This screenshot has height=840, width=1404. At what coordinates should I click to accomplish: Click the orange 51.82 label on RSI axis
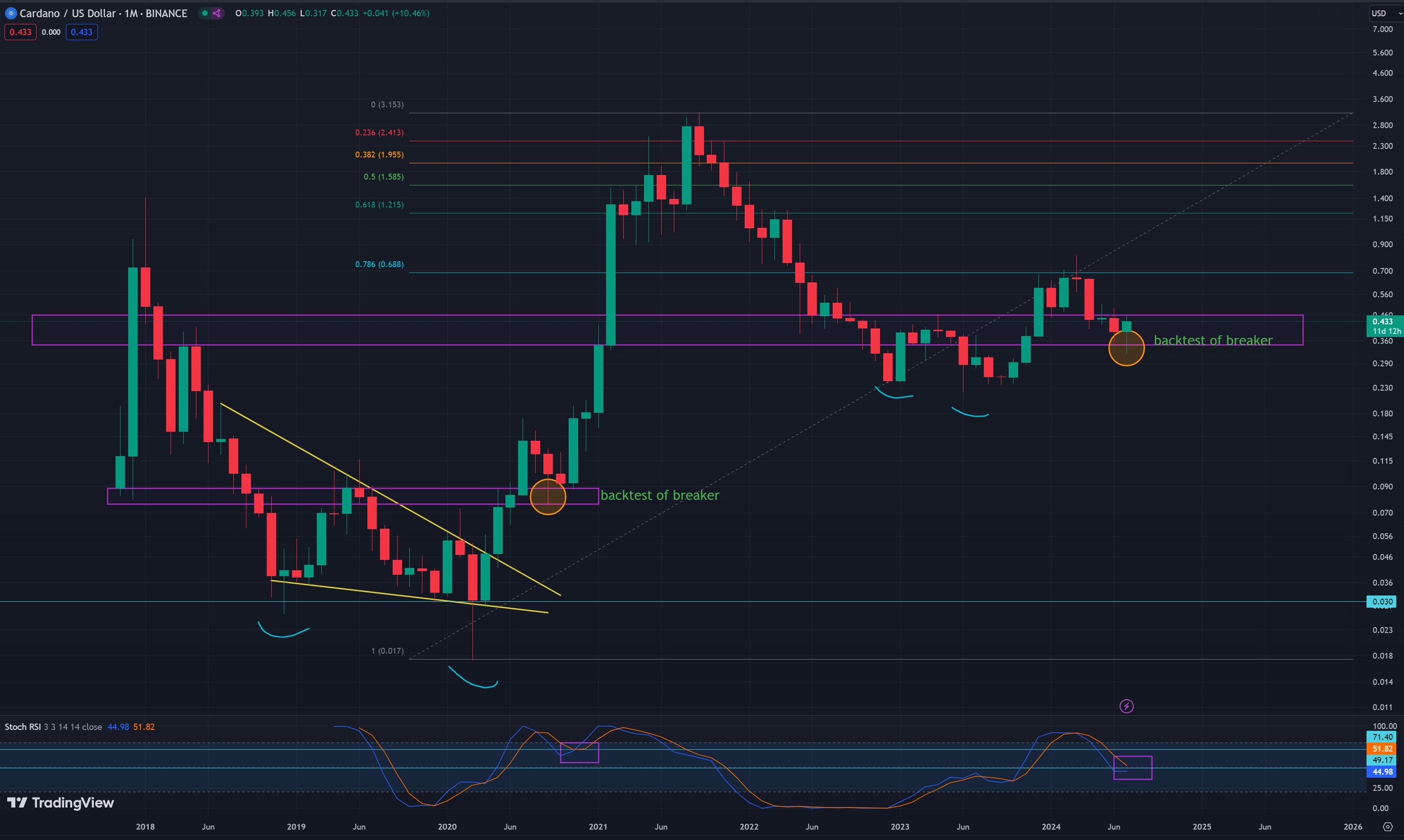coord(1382,748)
